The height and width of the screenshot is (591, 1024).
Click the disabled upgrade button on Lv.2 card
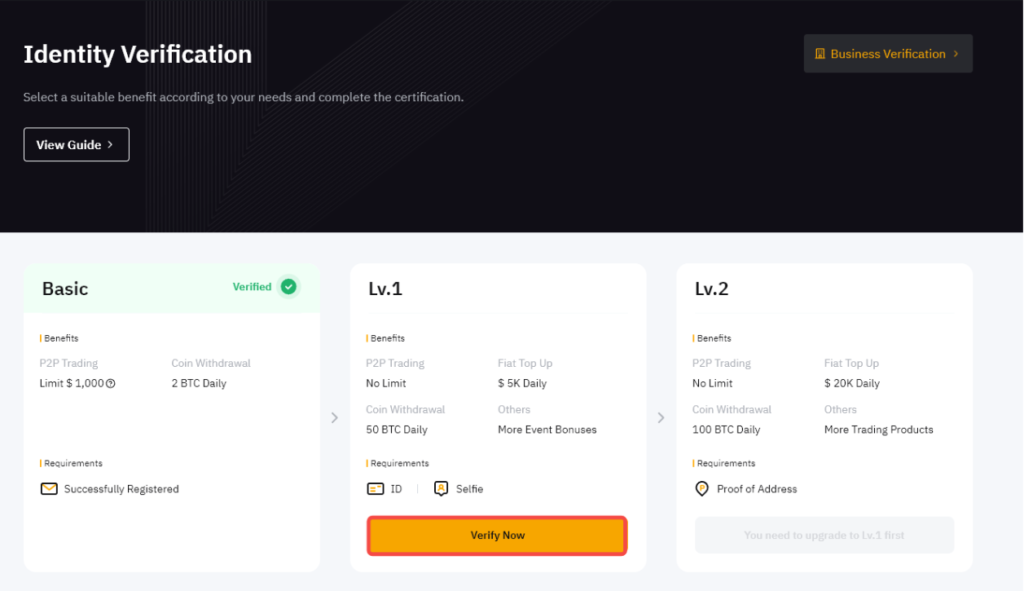pyautogui.click(x=824, y=535)
